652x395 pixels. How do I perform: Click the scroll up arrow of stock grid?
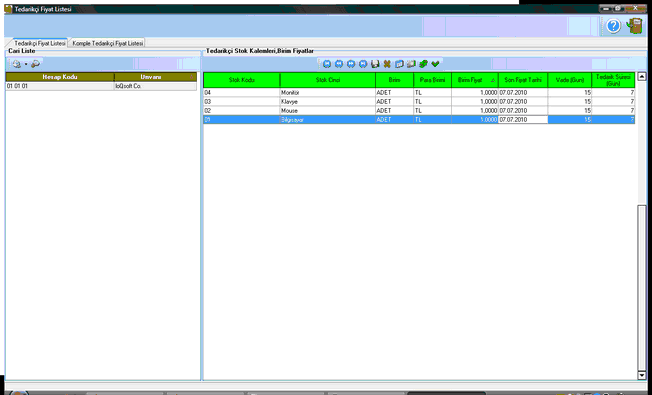tap(642, 77)
